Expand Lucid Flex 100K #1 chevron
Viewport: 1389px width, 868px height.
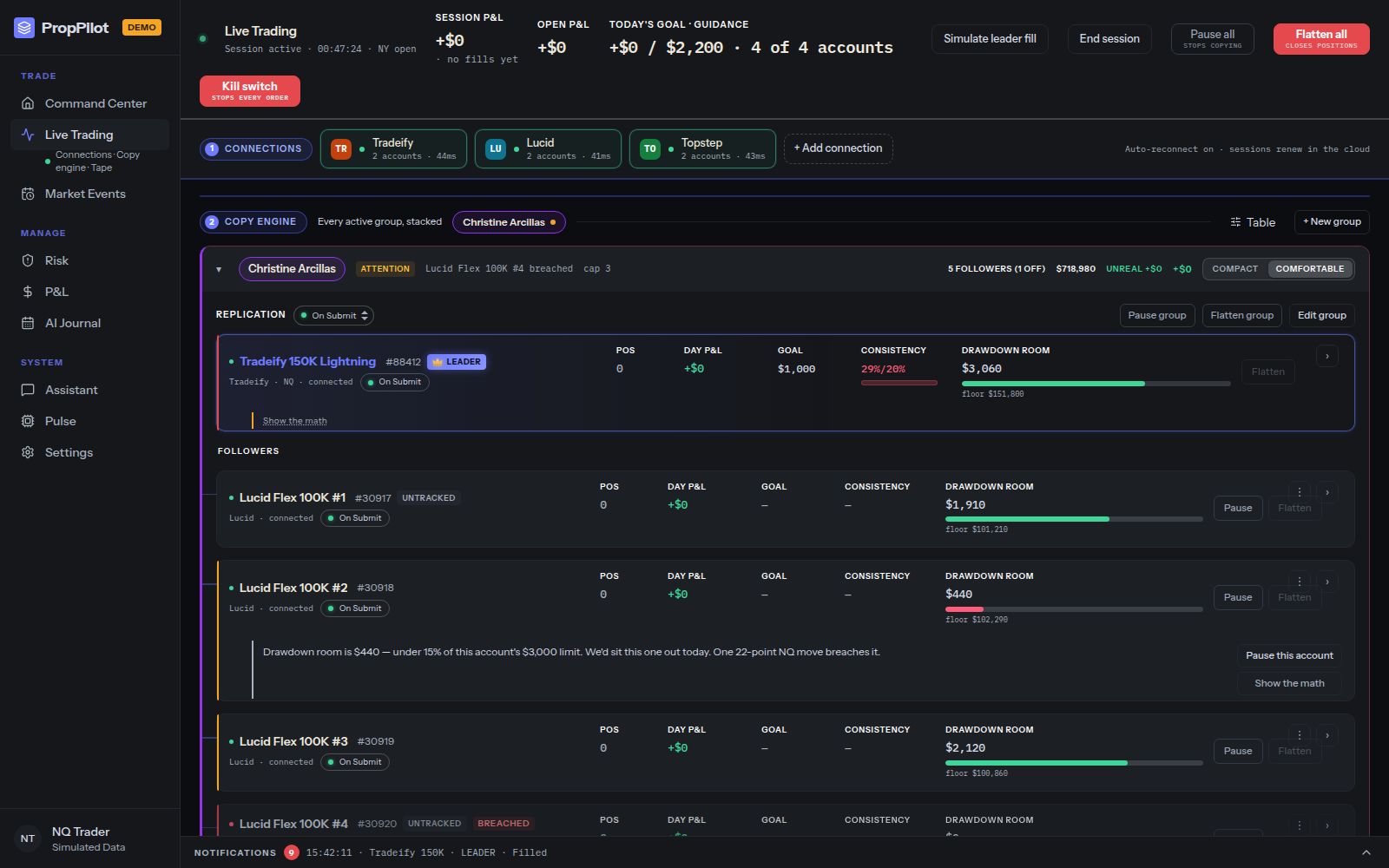pyautogui.click(x=1327, y=492)
